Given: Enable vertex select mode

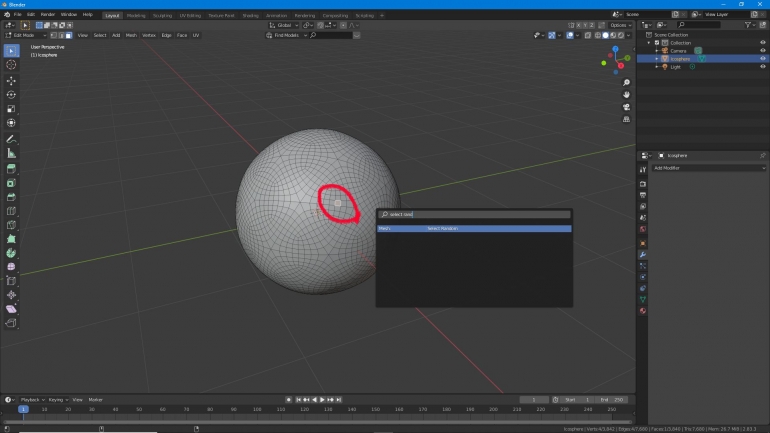Looking at the screenshot, I should pyautogui.click(x=54, y=35).
